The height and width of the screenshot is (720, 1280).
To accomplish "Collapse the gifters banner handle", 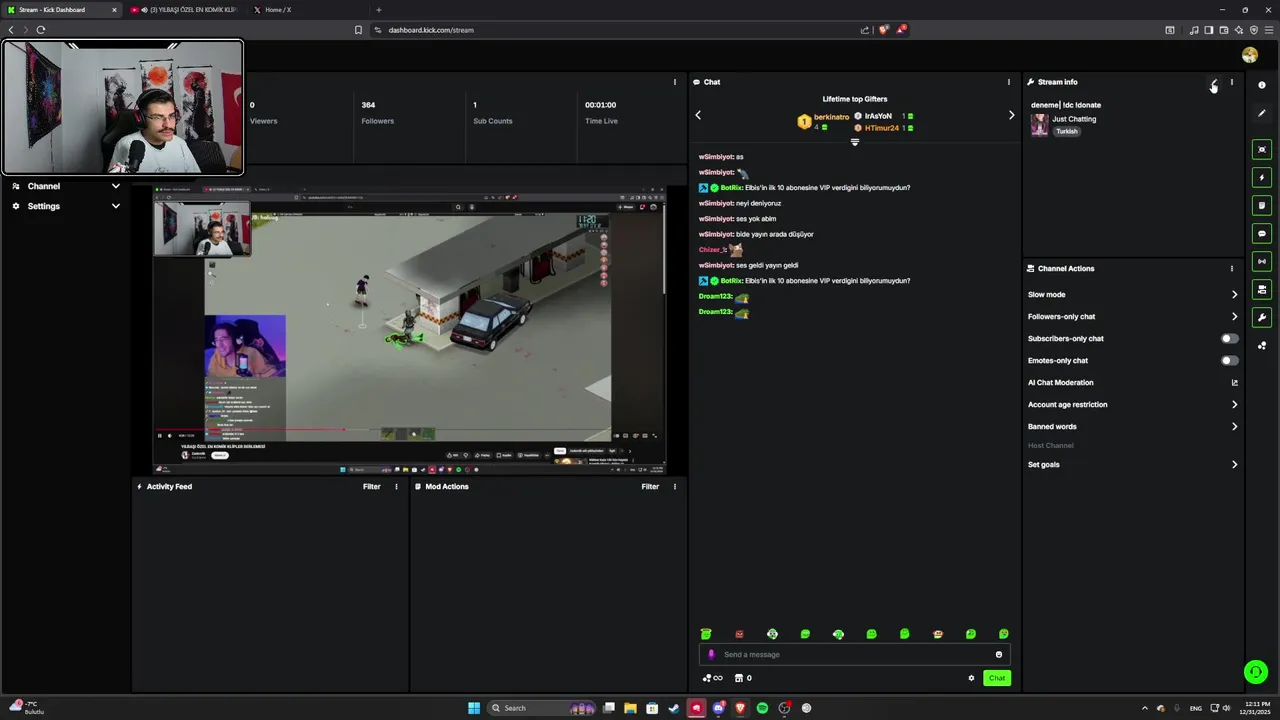I will pyautogui.click(x=855, y=142).
